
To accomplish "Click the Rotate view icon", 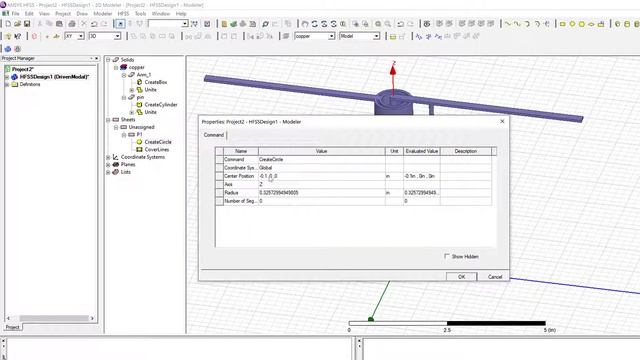I will pyautogui.click(x=314, y=24).
